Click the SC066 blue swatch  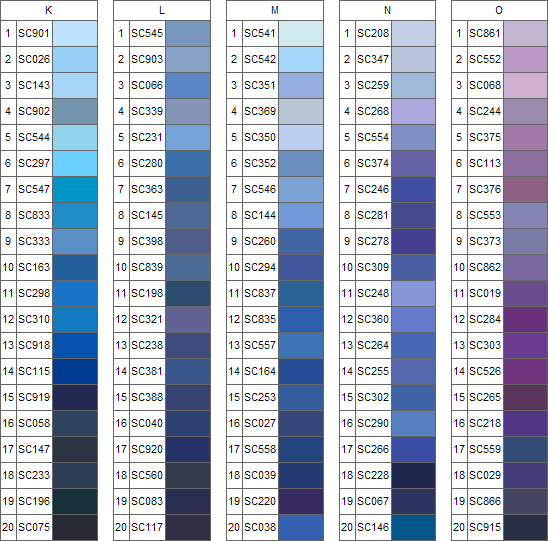[188, 85]
